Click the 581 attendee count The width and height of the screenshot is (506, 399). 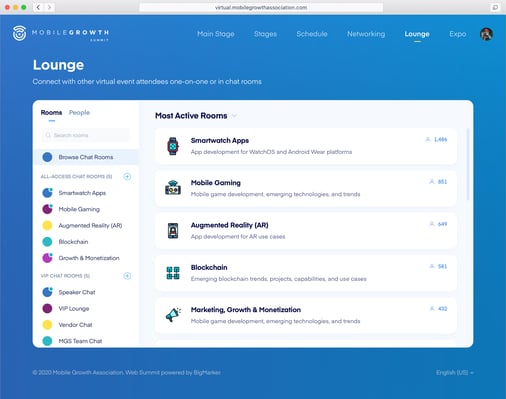click(x=442, y=266)
